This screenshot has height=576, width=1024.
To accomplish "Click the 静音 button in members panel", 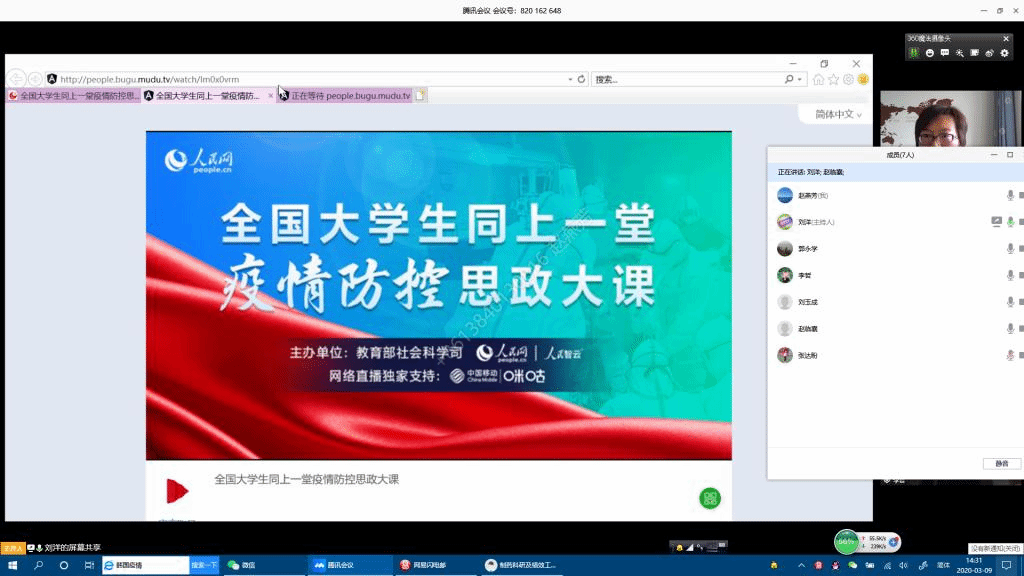I will coord(1001,463).
